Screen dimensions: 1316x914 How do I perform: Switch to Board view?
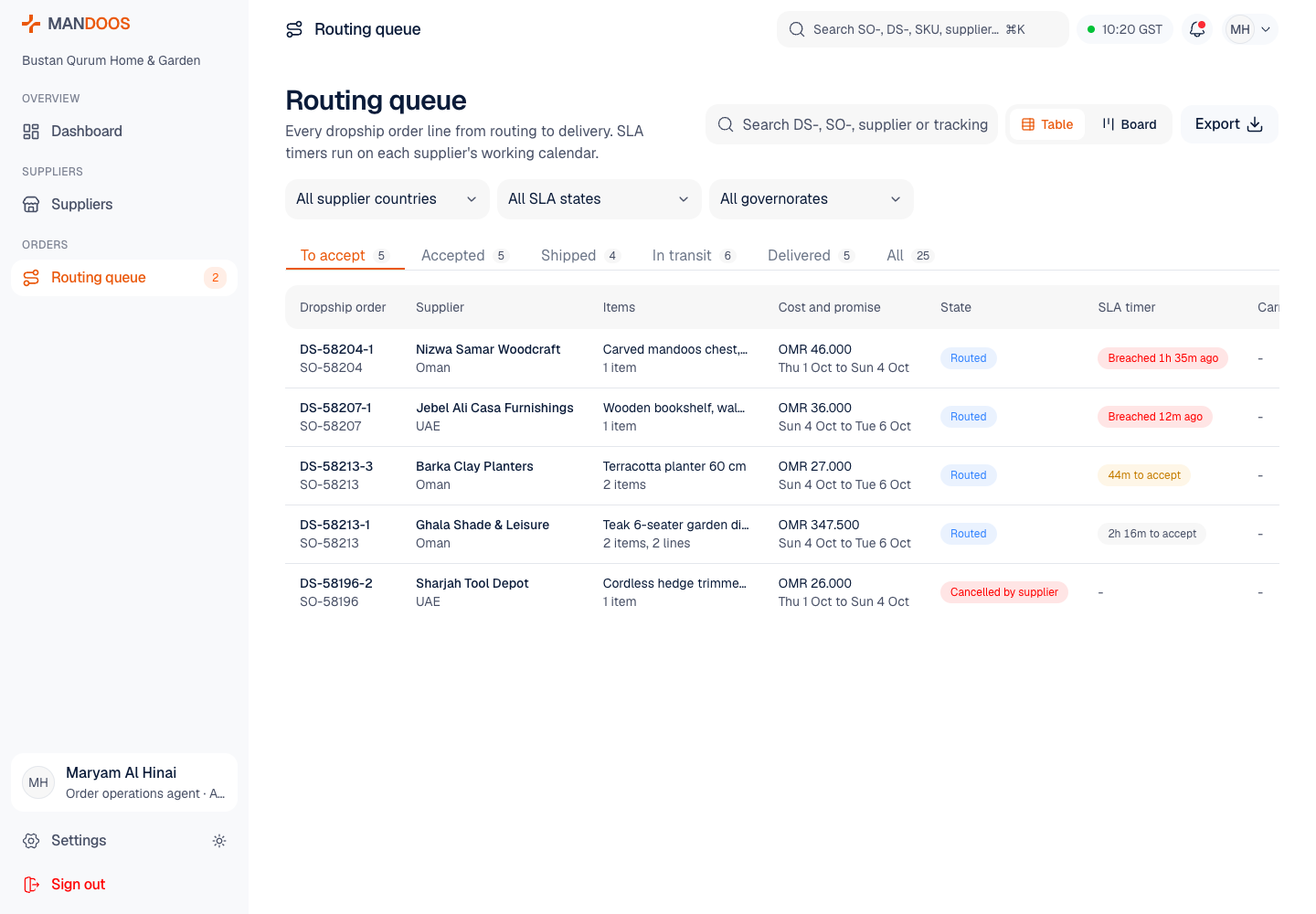(x=1130, y=124)
